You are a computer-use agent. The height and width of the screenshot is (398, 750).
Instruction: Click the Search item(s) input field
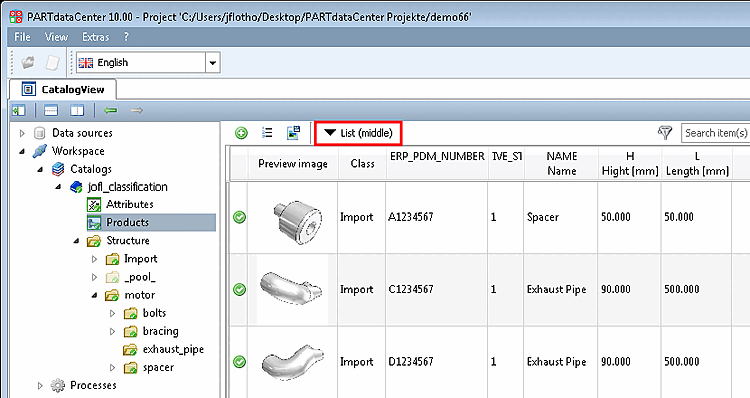point(716,133)
